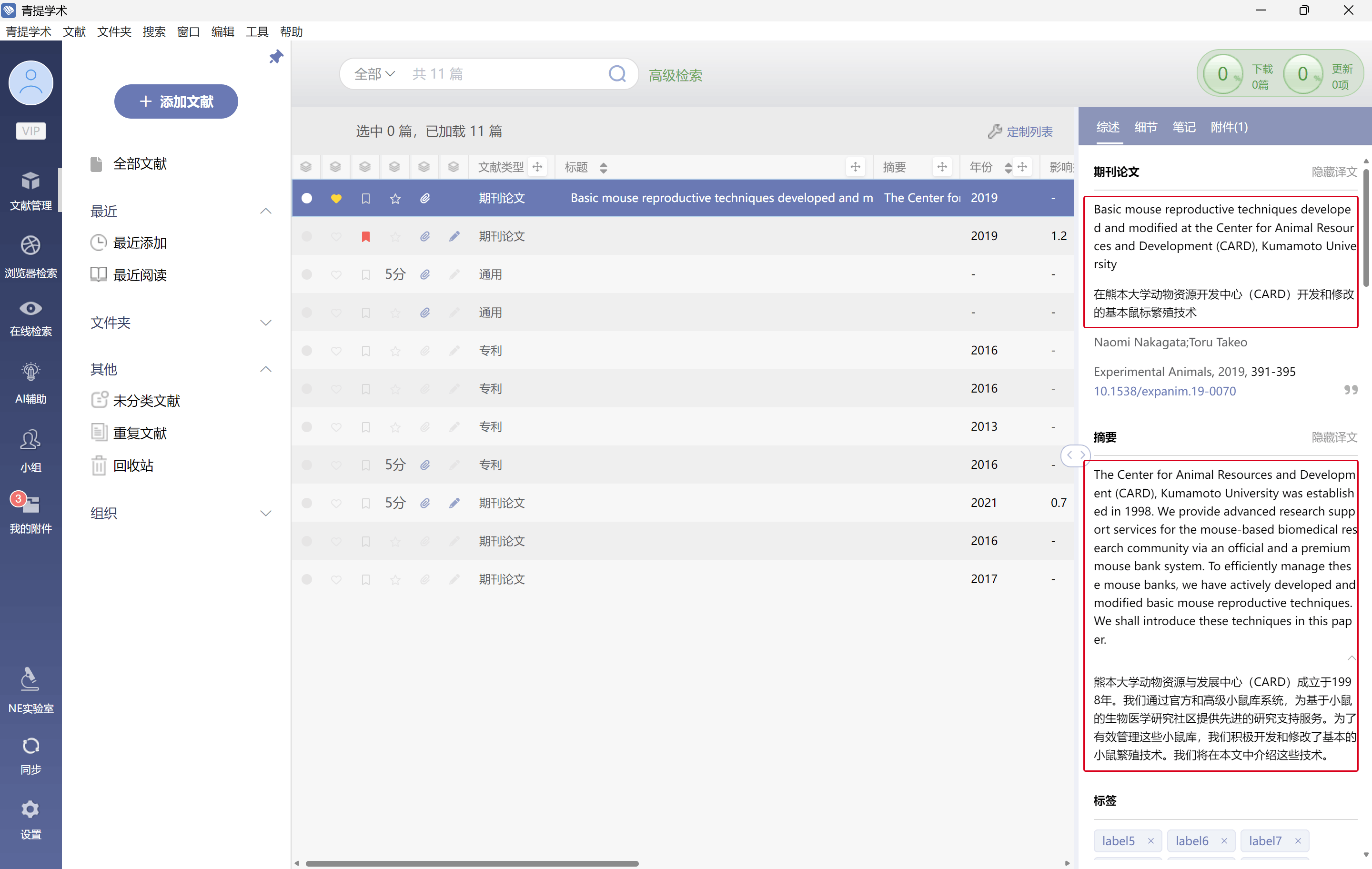Collapse the 最近 section

click(x=265, y=212)
